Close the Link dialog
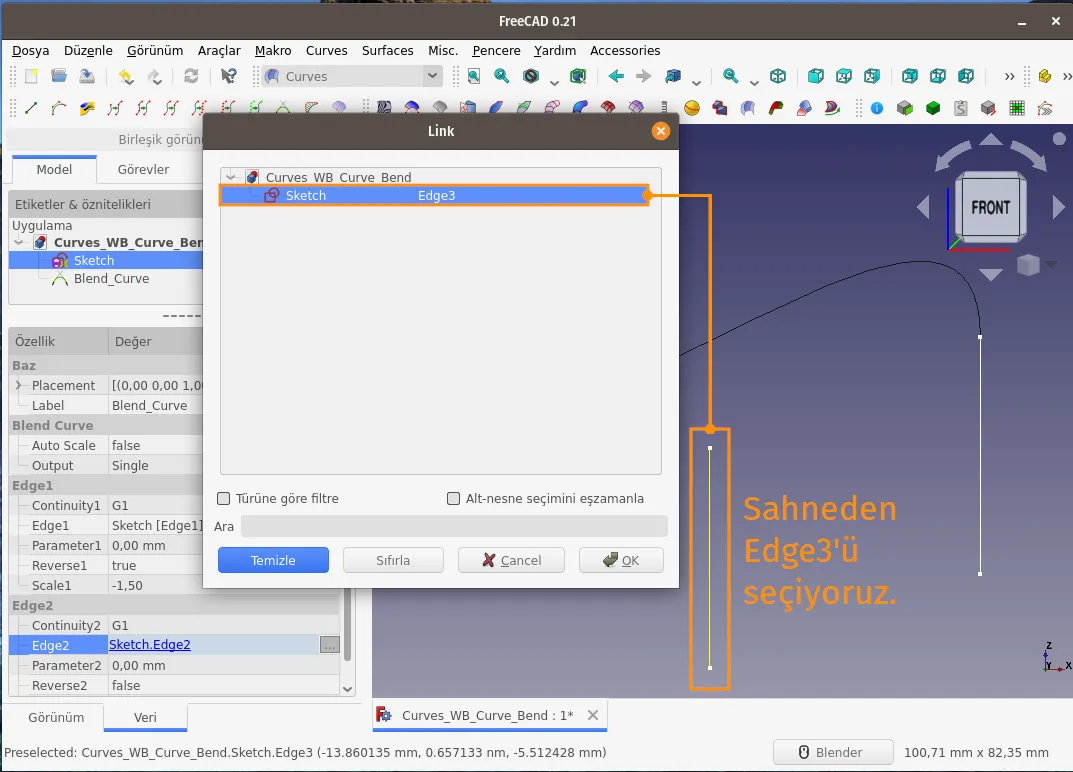Viewport: 1073px width, 772px height. pyautogui.click(x=660, y=131)
